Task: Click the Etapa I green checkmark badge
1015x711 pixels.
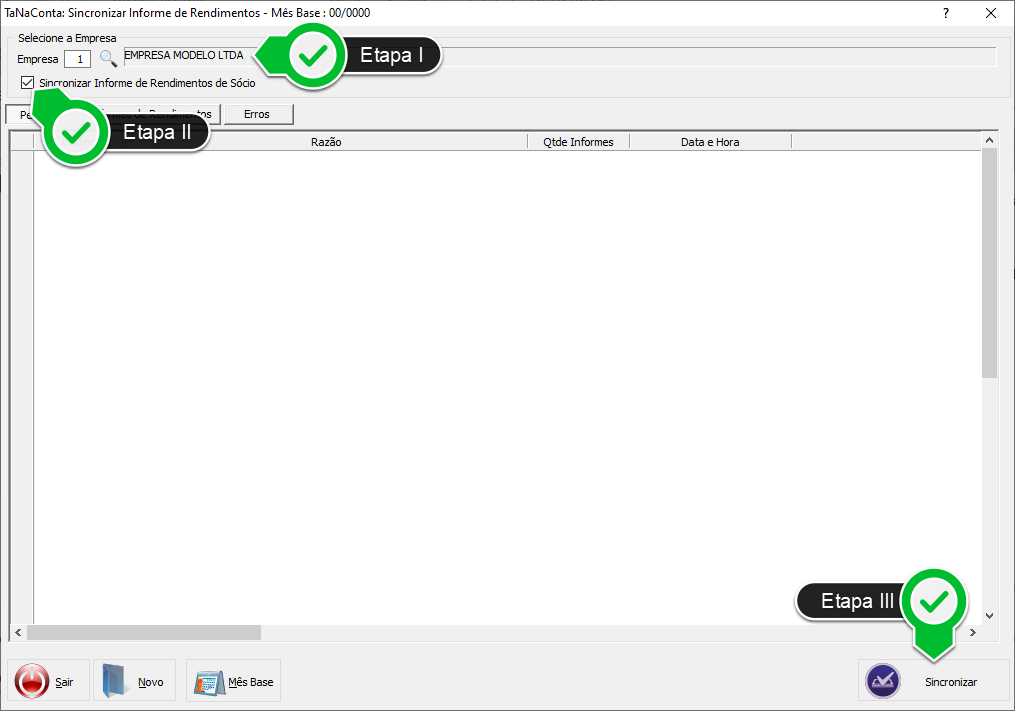Action: pos(316,56)
